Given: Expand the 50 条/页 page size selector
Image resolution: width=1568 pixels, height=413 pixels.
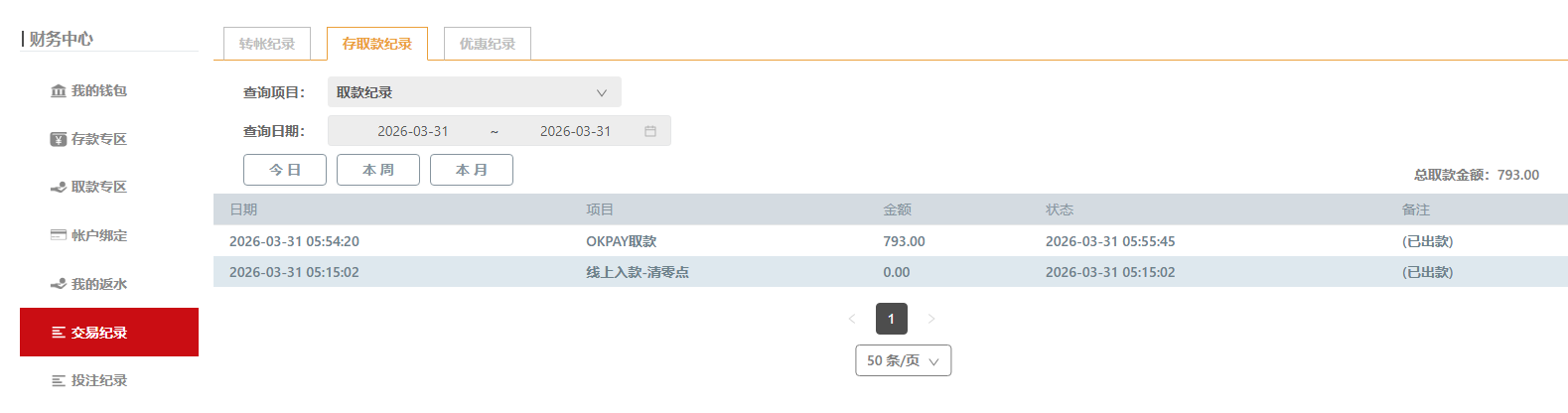Looking at the screenshot, I should pyautogui.click(x=903, y=360).
